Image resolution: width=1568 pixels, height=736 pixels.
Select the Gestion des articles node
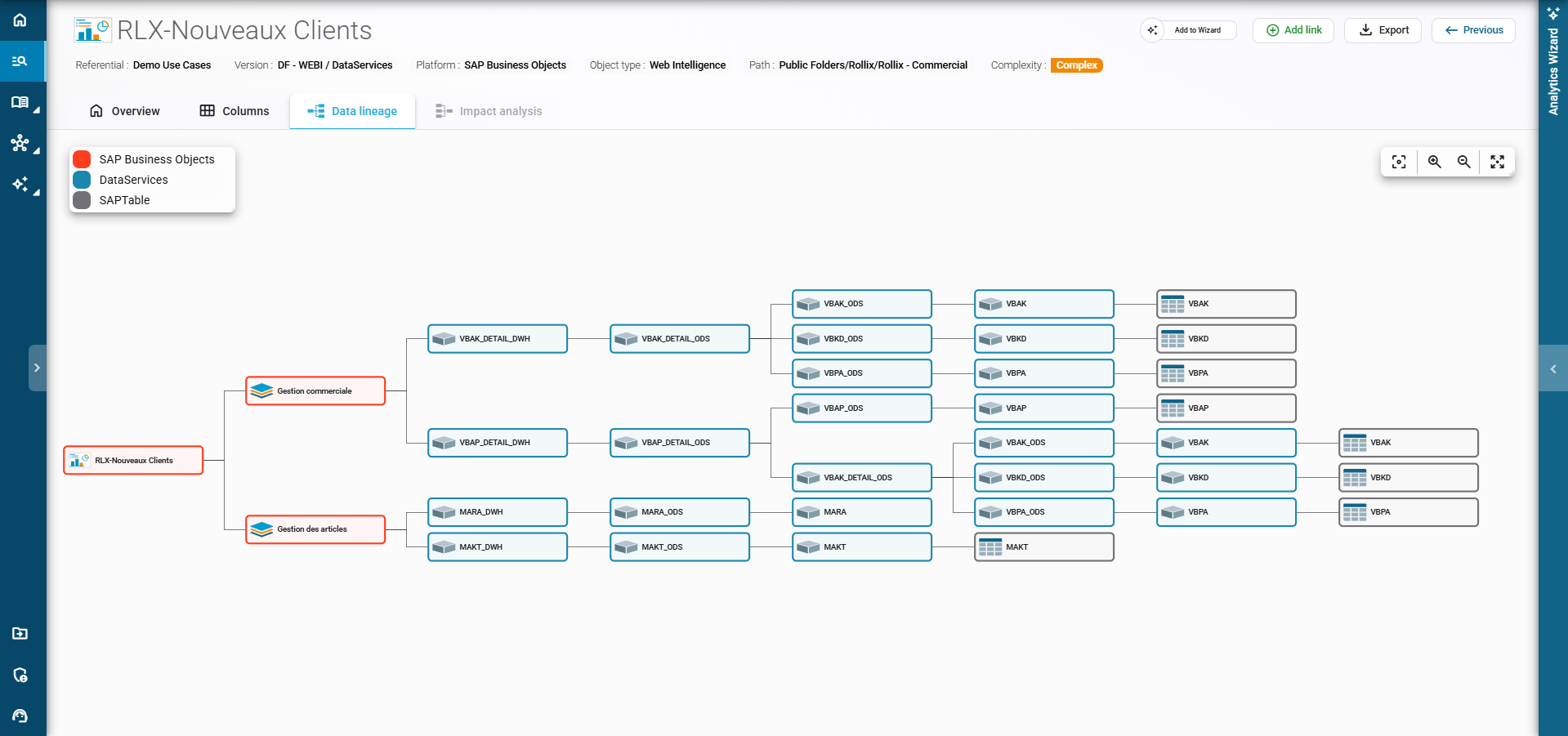315,529
